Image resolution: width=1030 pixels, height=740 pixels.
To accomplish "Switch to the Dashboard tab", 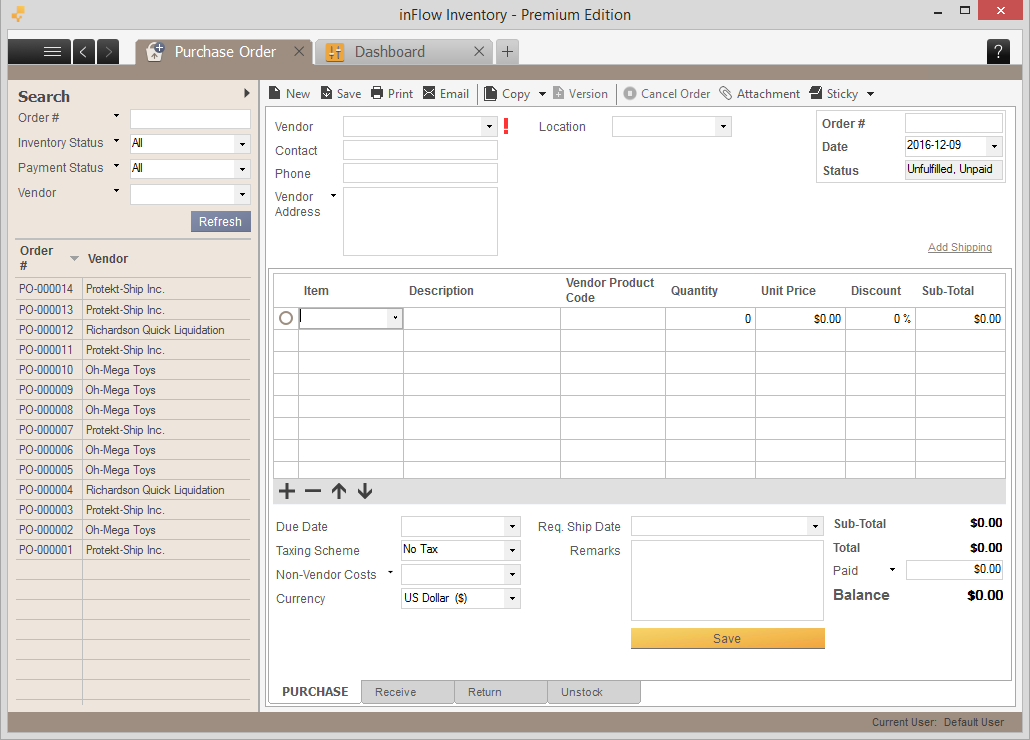I will click(389, 52).
